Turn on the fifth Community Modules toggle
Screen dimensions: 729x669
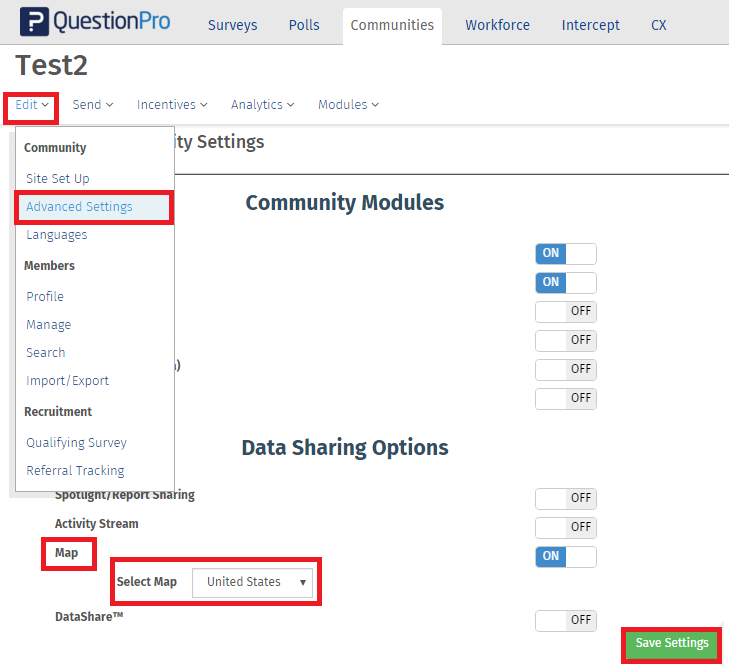click(565, 370)
